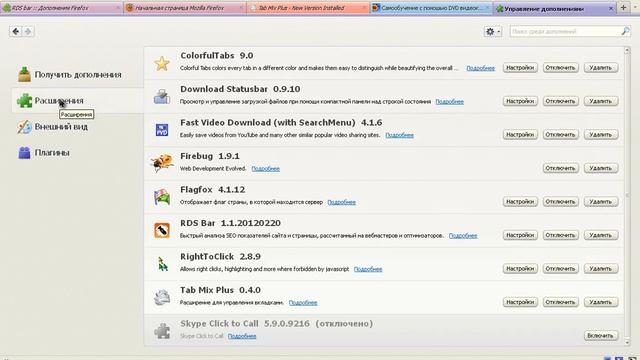Viewport: 640px width, 360px height.
Task: Click the search magnifier icon
Action: [625, 31]
